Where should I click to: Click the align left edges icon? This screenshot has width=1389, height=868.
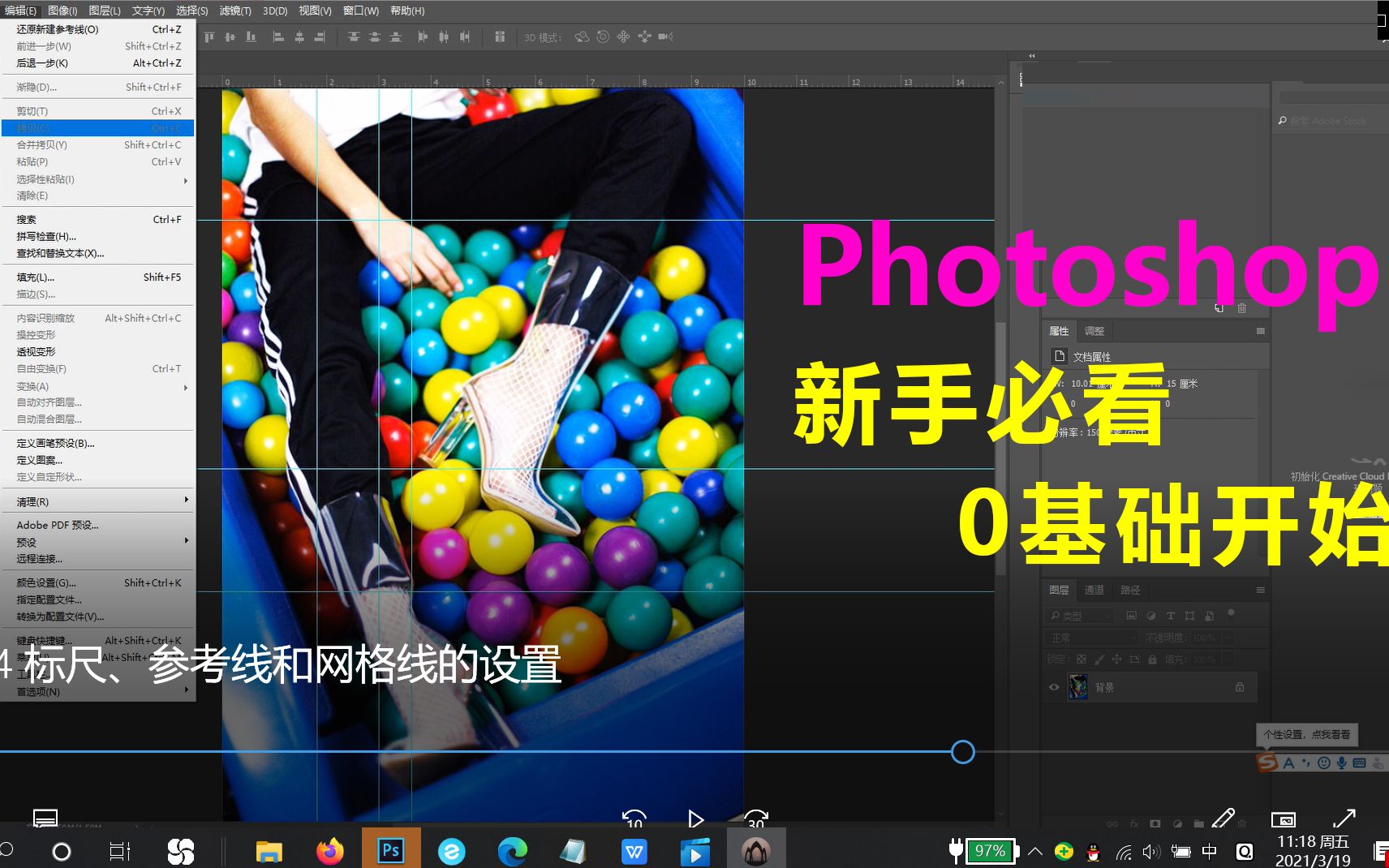point(278,37)
